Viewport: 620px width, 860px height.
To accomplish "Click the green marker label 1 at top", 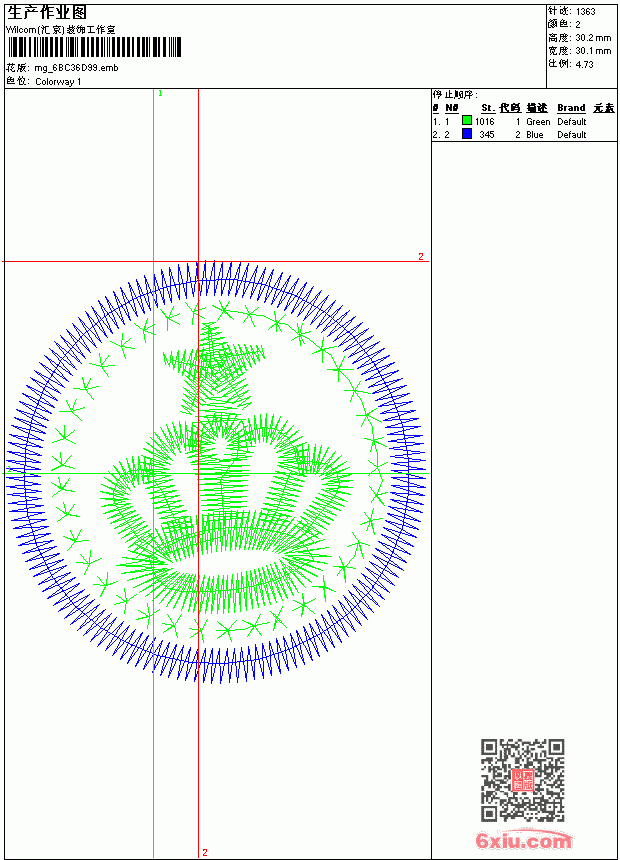I will (x=160, y=94).
